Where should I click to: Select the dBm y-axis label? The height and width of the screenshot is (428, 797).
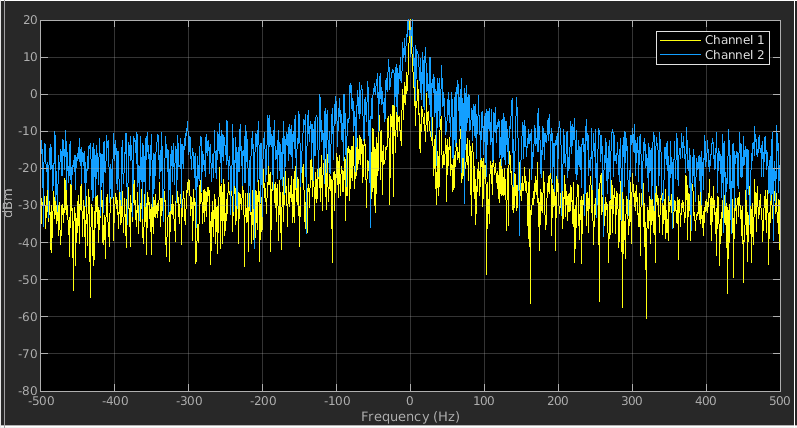[8, 202]
